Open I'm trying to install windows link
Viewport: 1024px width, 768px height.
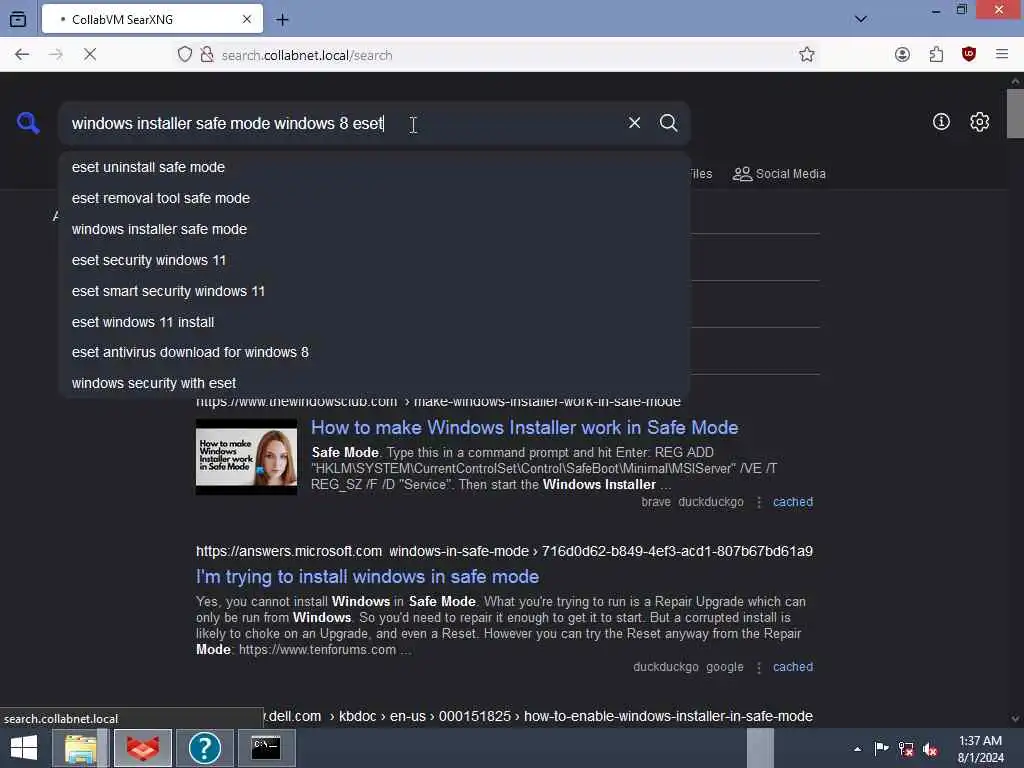pos(367,577)
